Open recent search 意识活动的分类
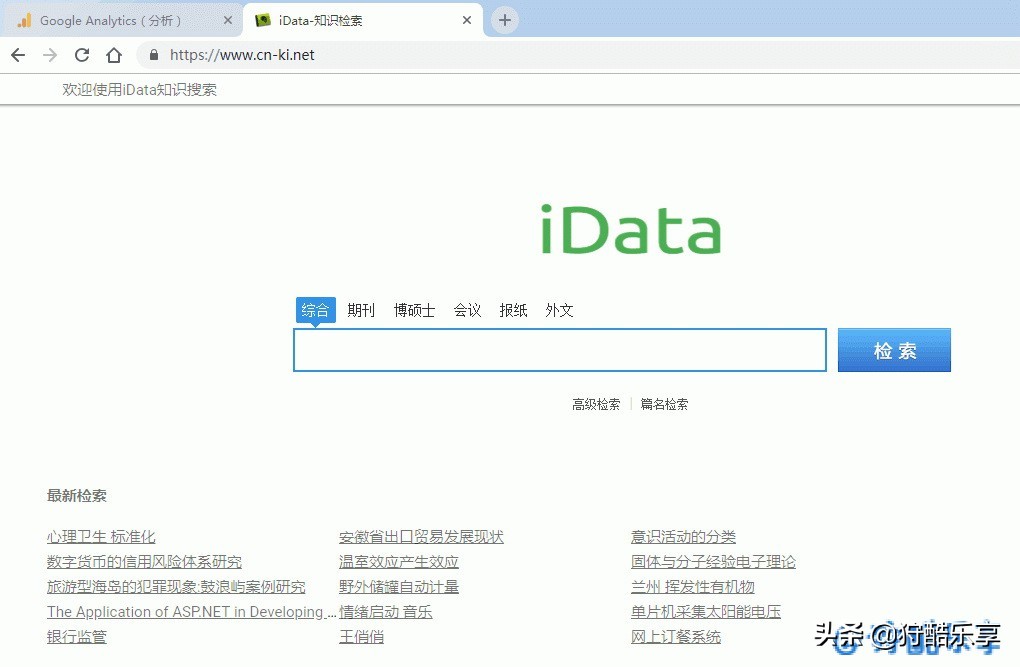Viewport: 1020px width, 667px height. pyautogui.click(x=683, y=537)
